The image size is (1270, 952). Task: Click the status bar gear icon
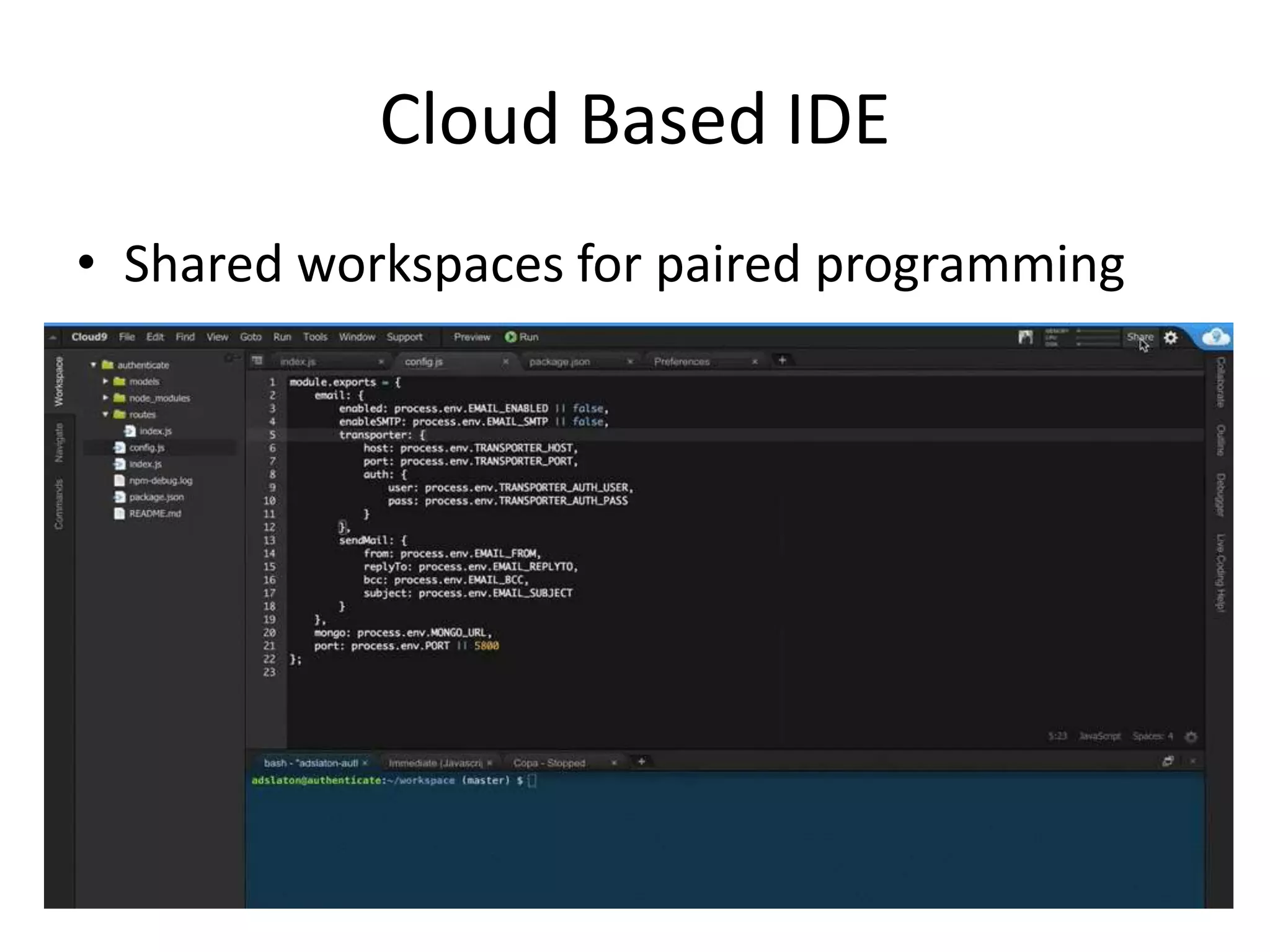point(1191,736)
